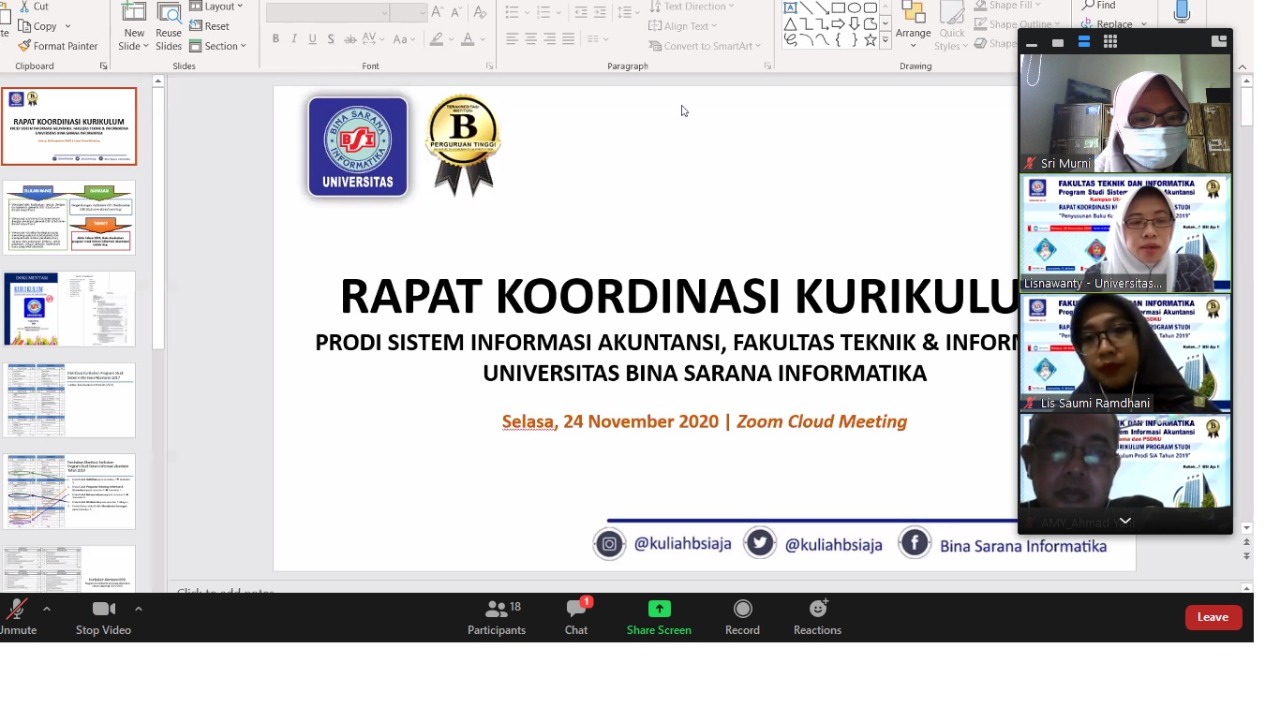Leave the Zoom meeting

(1213, 617)
